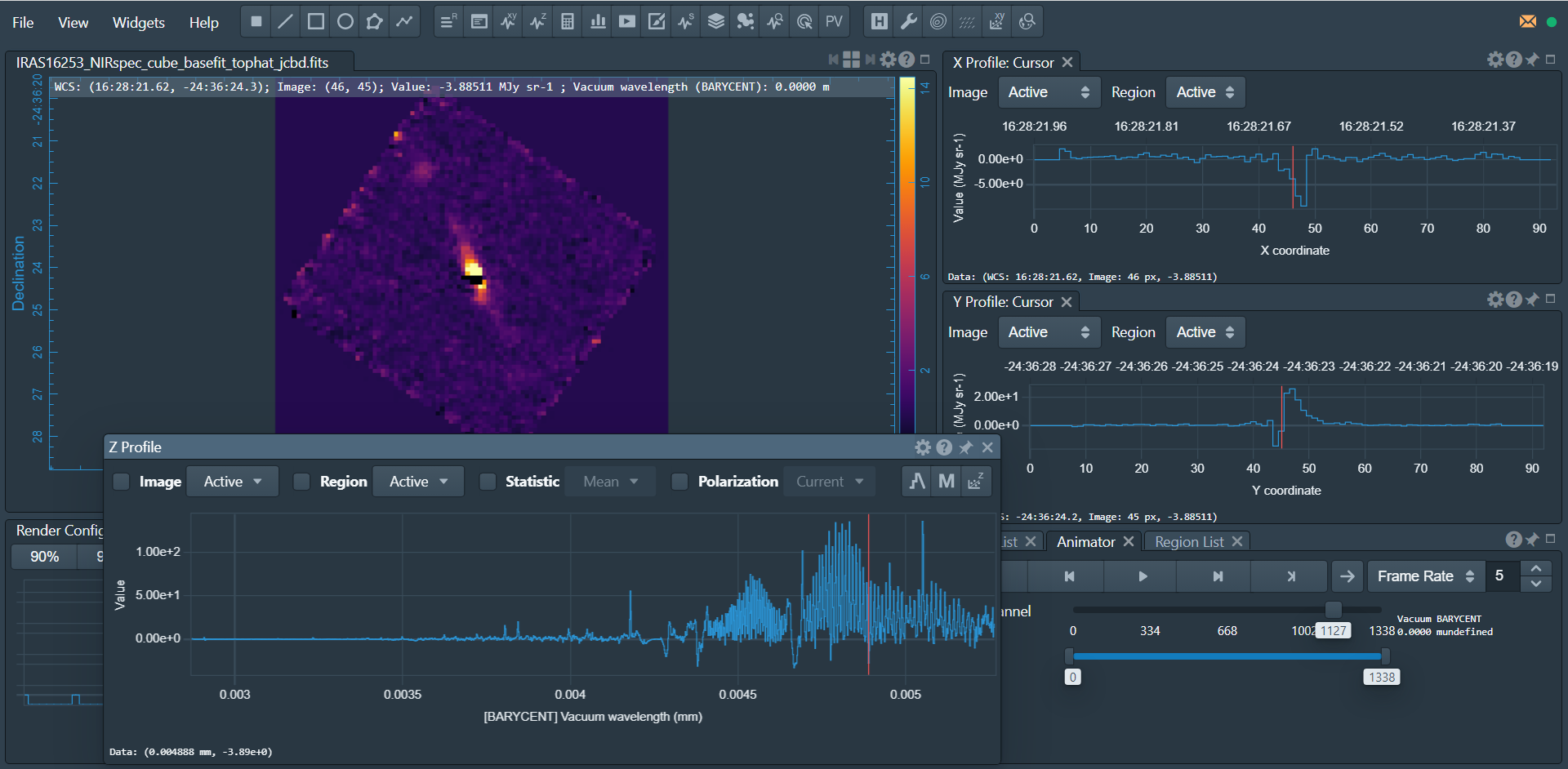
Task: Open Y Profile Image Active selector
Action: (1049, 332)
